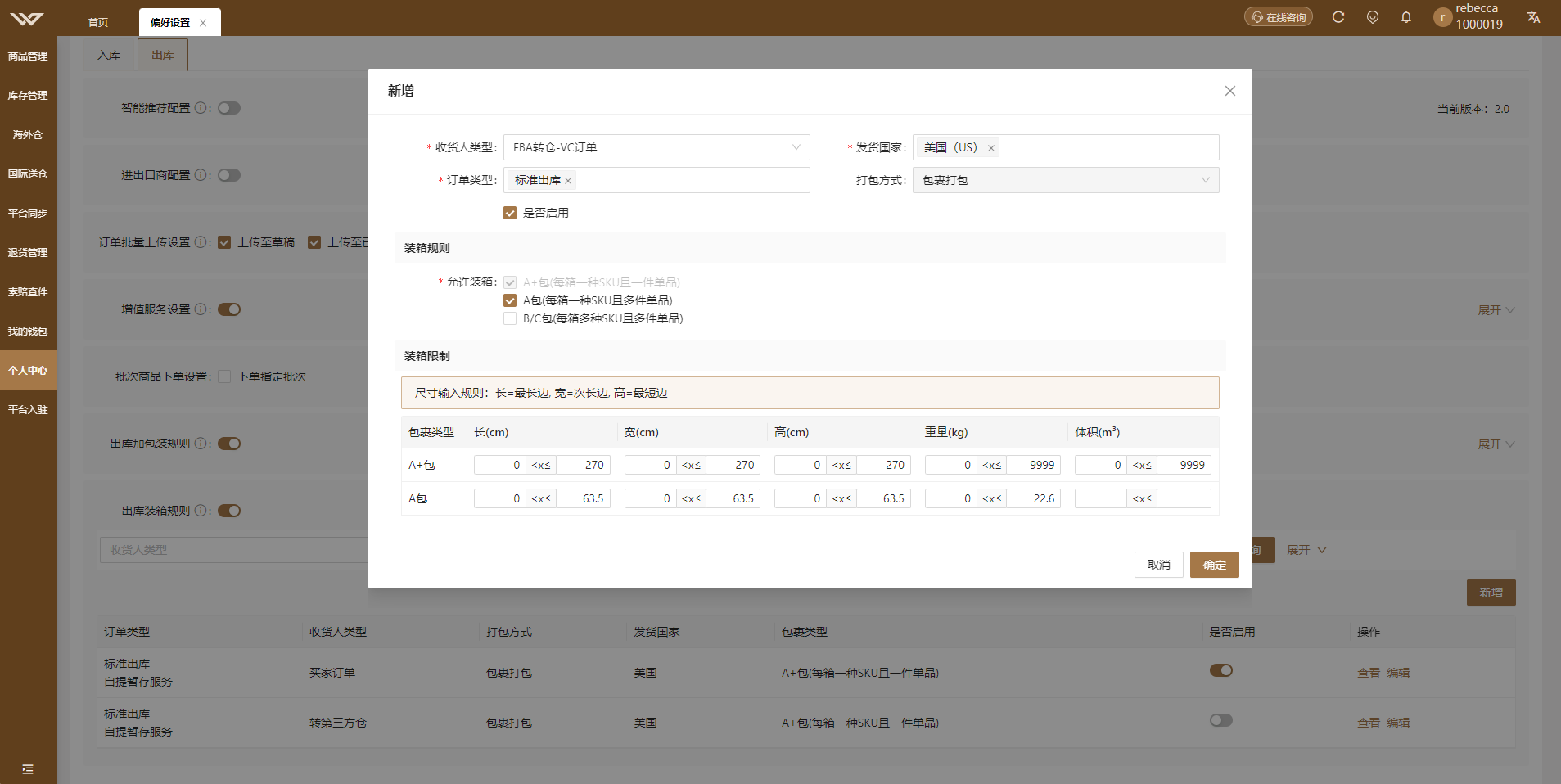Viewport: 1561px width, 784px height.
Task: Check B/C包(每箱多种SKU且多件单品) option
Action: tap(510, 318)
